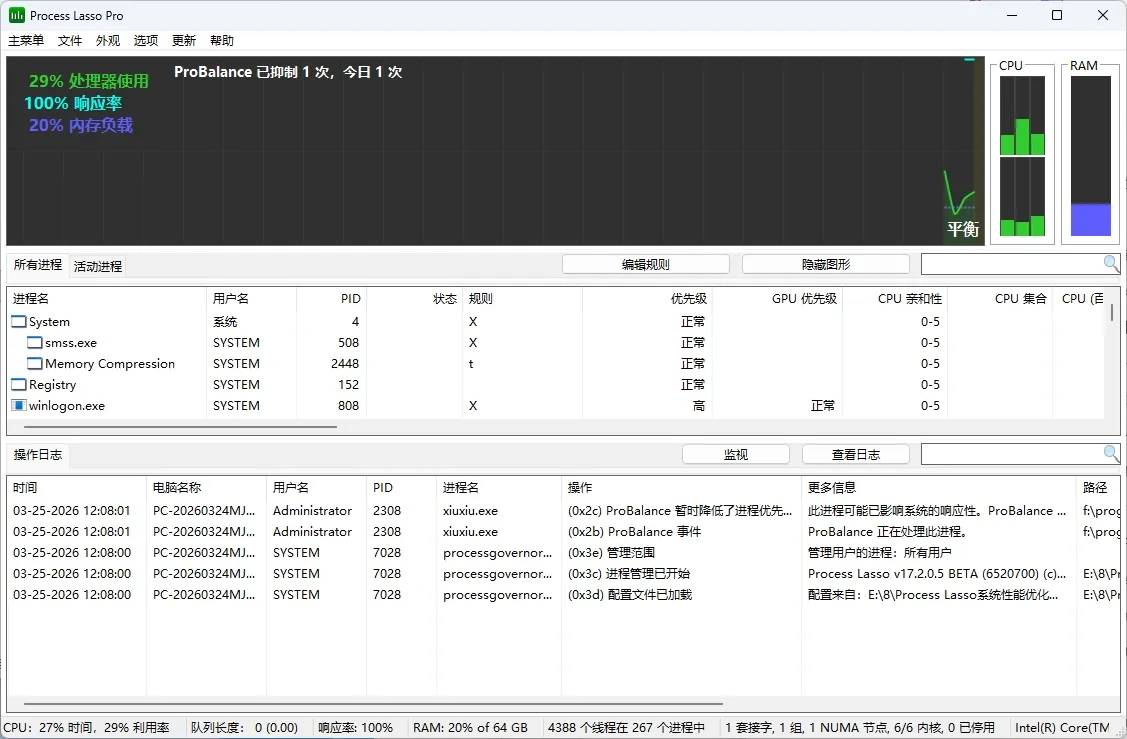Screen dimensions: 1127x739
Task: Click inside the process list search field
Action: click(x=1010, y=263)
